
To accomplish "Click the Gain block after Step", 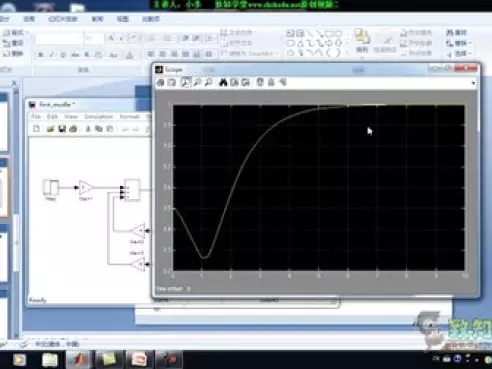I will 85,188.
